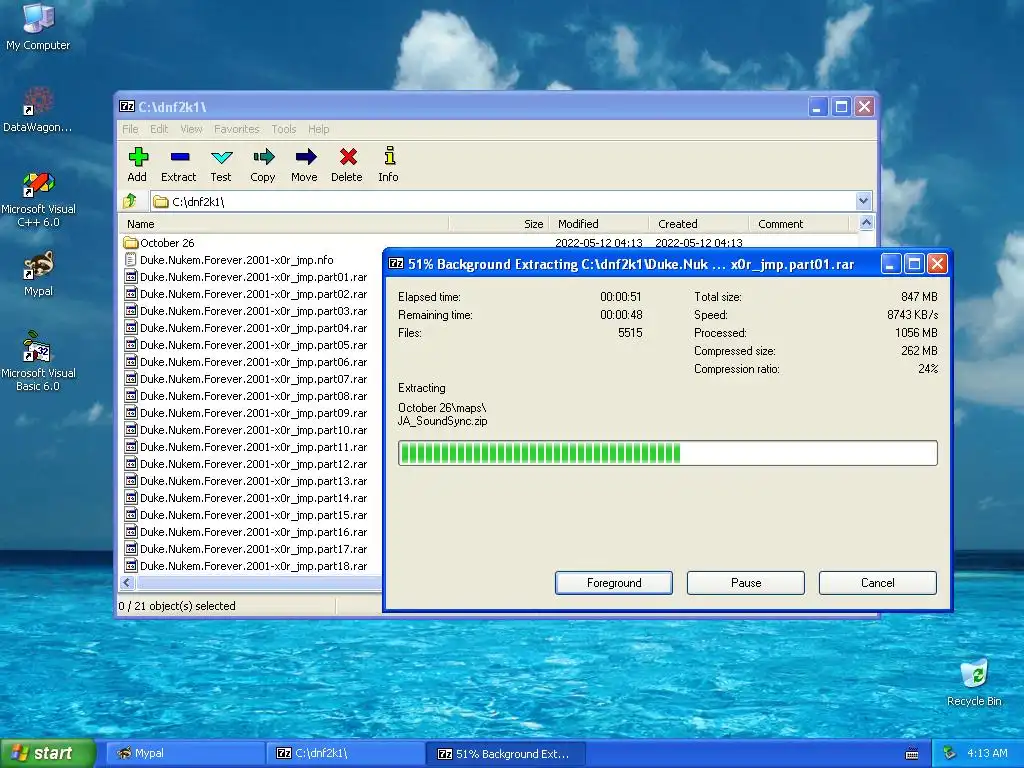Click the taskbar clock 4:13 AM
Viewport: 1024px width, 768px height.
point(987,753)
